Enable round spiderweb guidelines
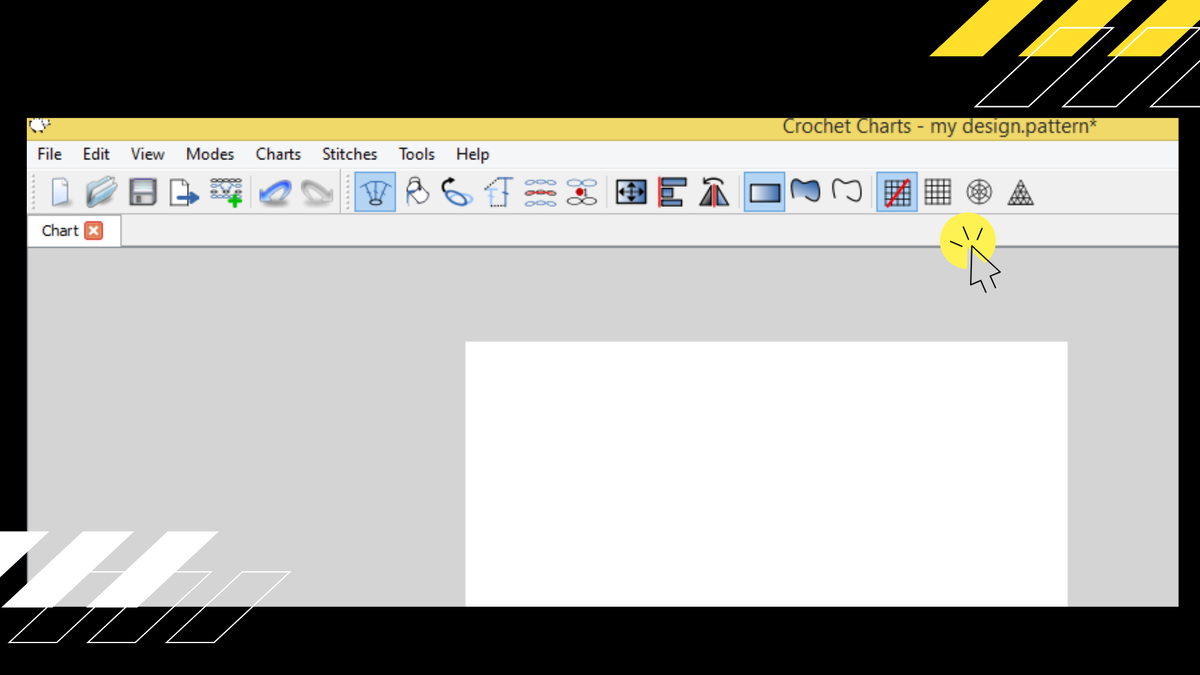1200x675 pixels. [x=978, y=192]
